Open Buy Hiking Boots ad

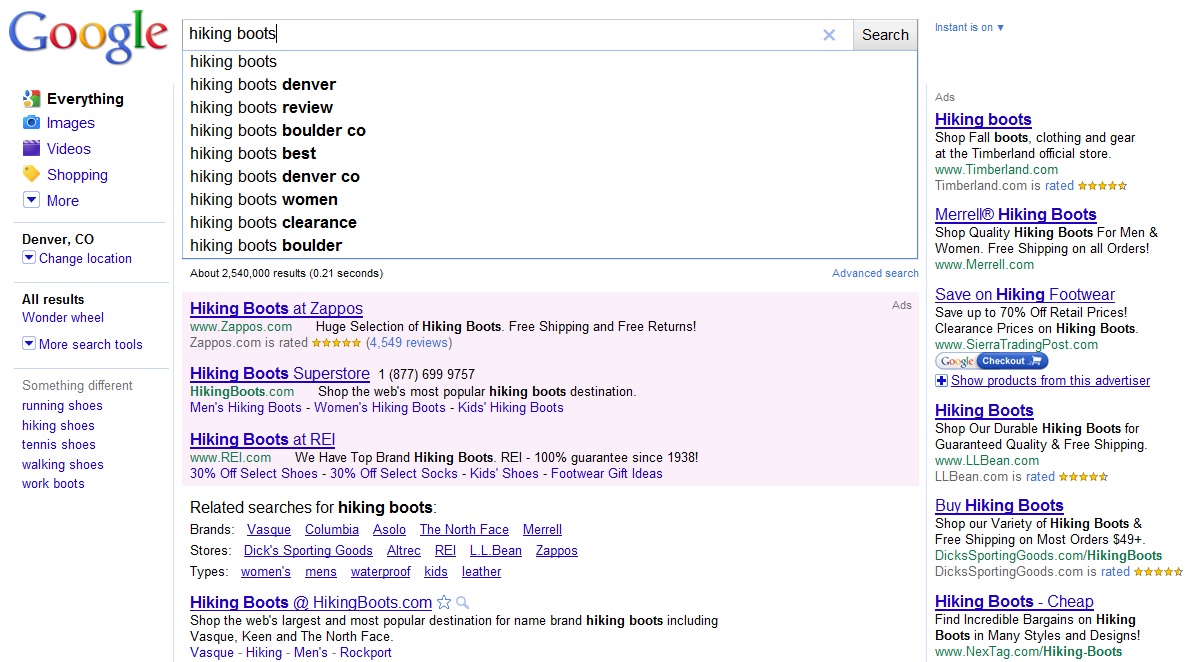click(999, 505)
